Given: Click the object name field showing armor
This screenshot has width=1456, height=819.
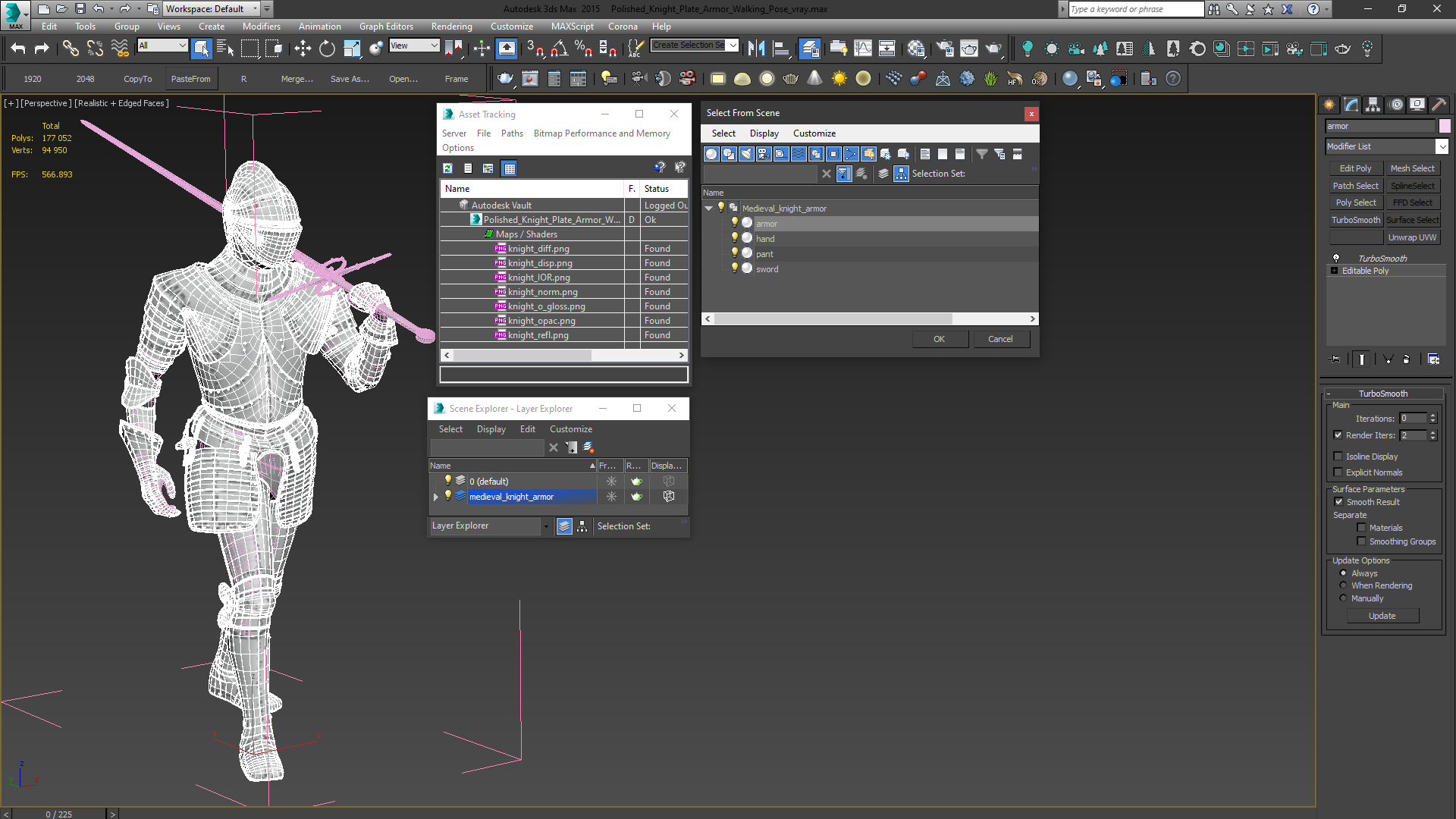Looking at the screenshot, I should (1380, 126).
